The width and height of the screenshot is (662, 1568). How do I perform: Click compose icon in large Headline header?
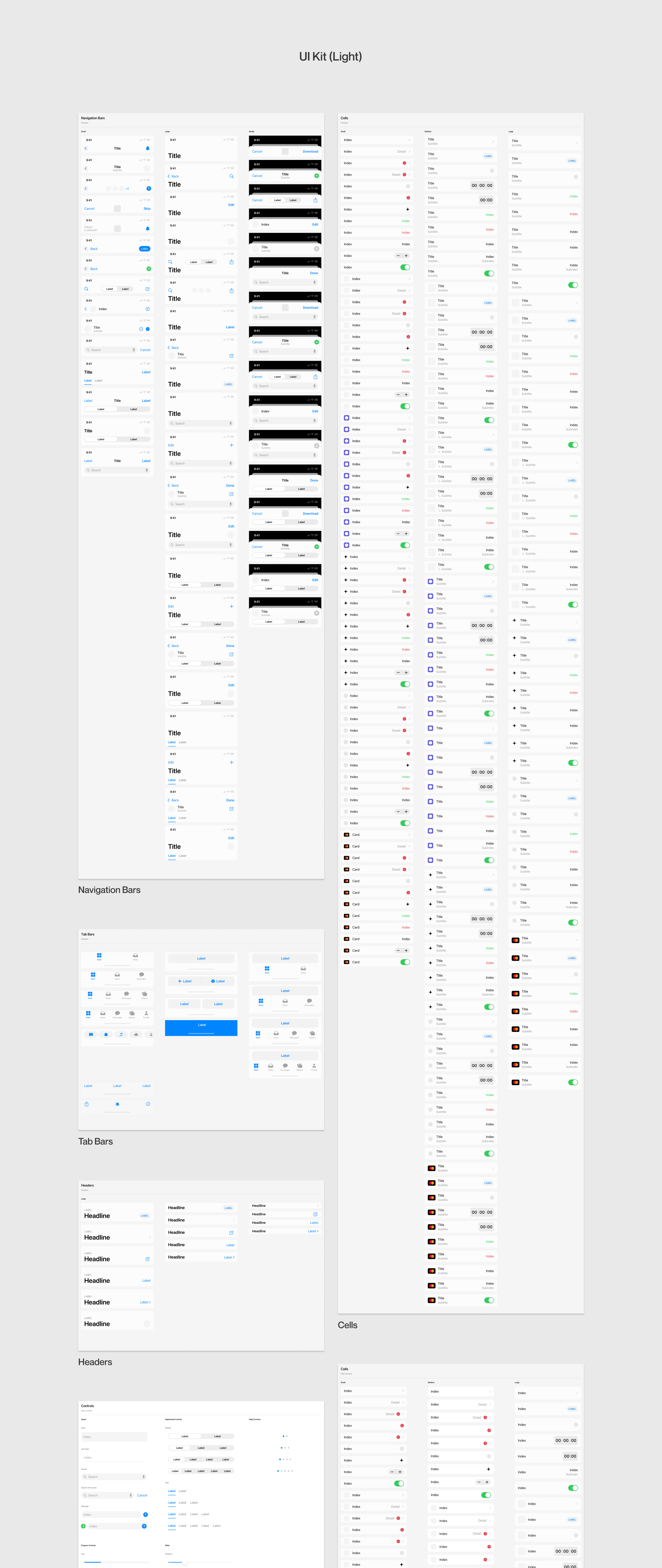click(147, 1259)
